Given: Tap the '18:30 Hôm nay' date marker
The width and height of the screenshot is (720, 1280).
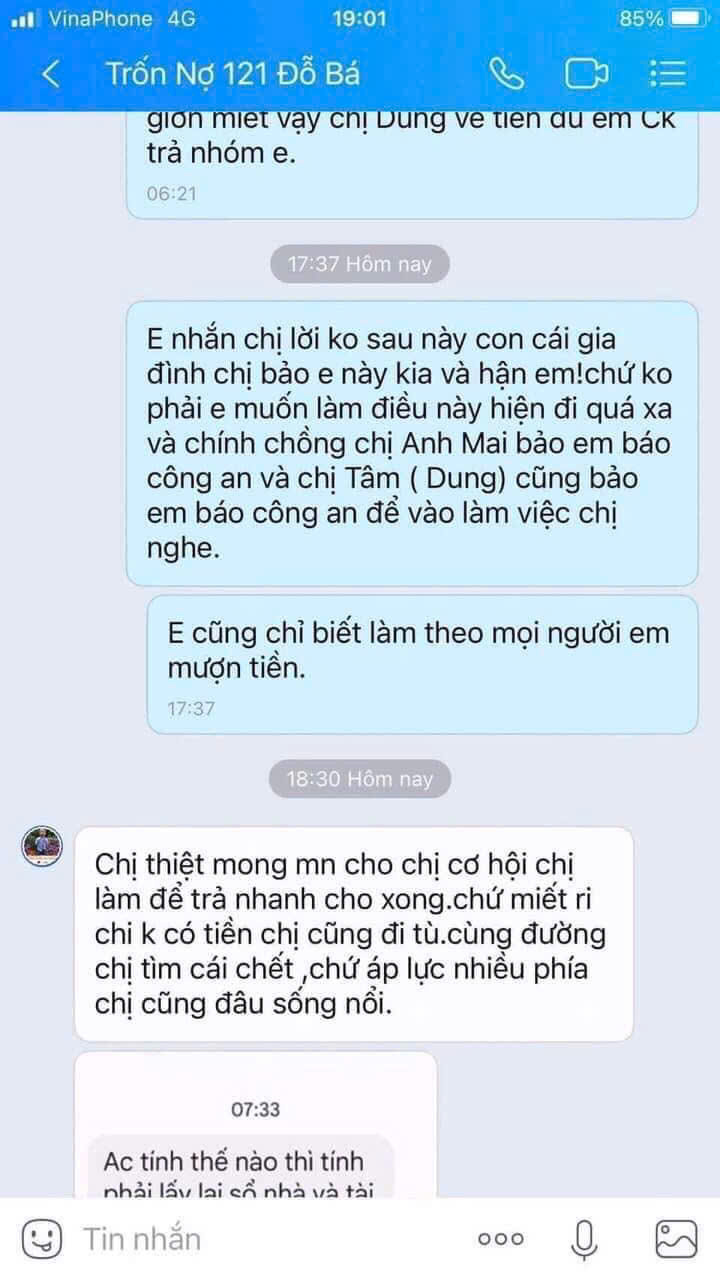Looking at the screenshot, I should point(360,778).
